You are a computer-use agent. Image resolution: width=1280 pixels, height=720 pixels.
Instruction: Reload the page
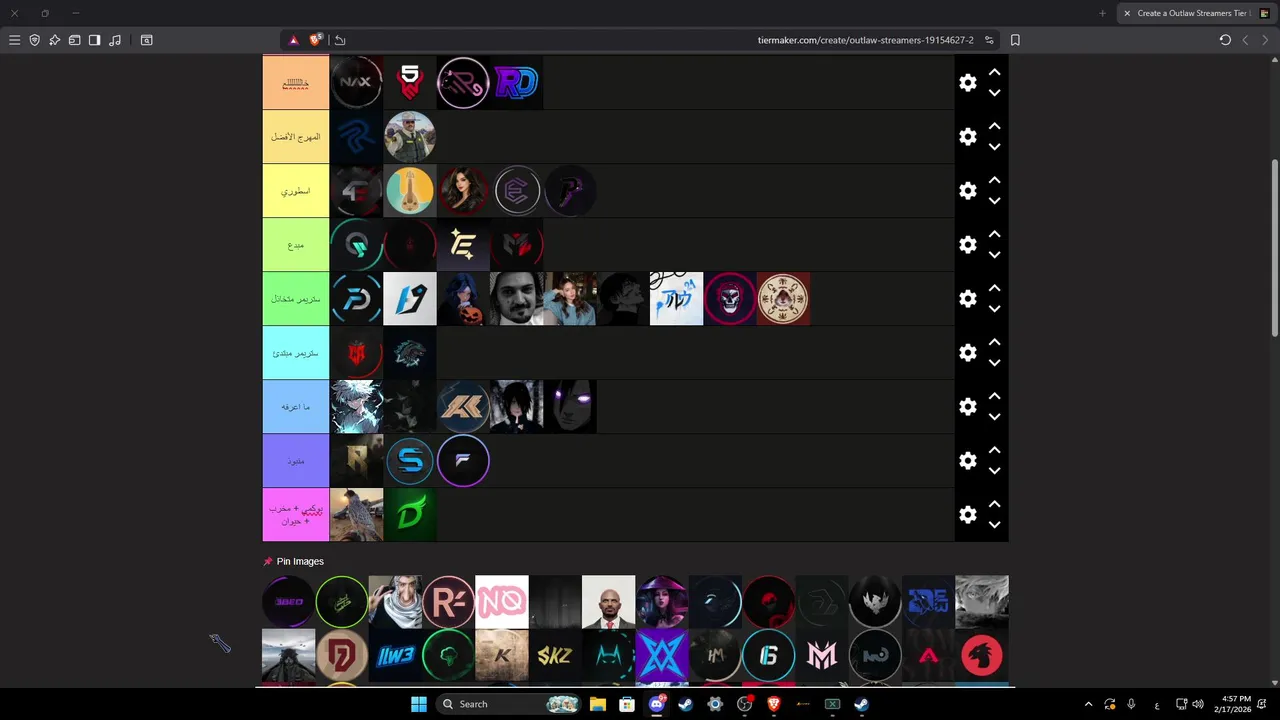click(x=1225, y=40)
